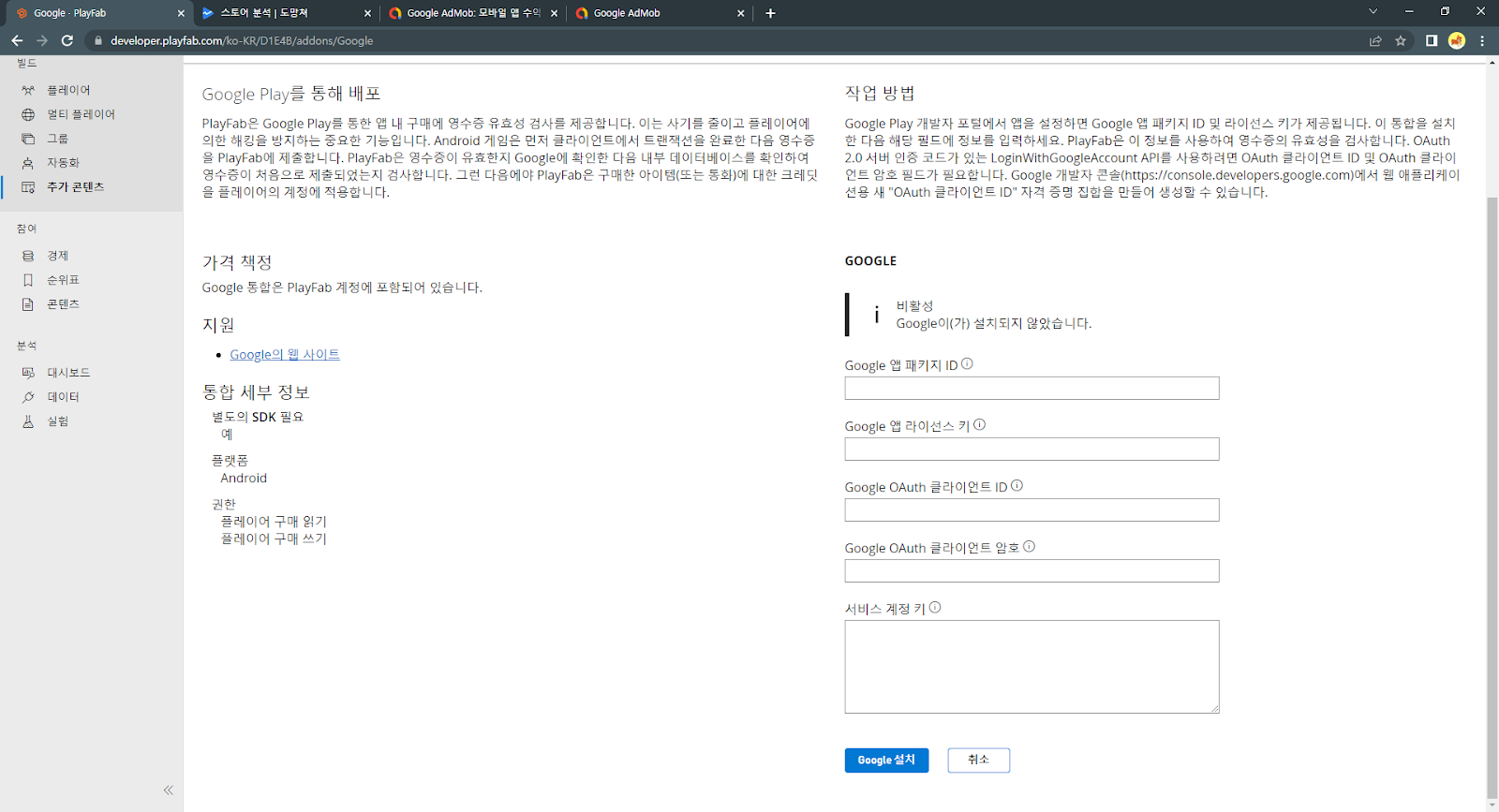Viewport: 1499px width, 812px height.
Task: Click the 플레이어 구매 쓰기 permission text
Action: point(274,539)
